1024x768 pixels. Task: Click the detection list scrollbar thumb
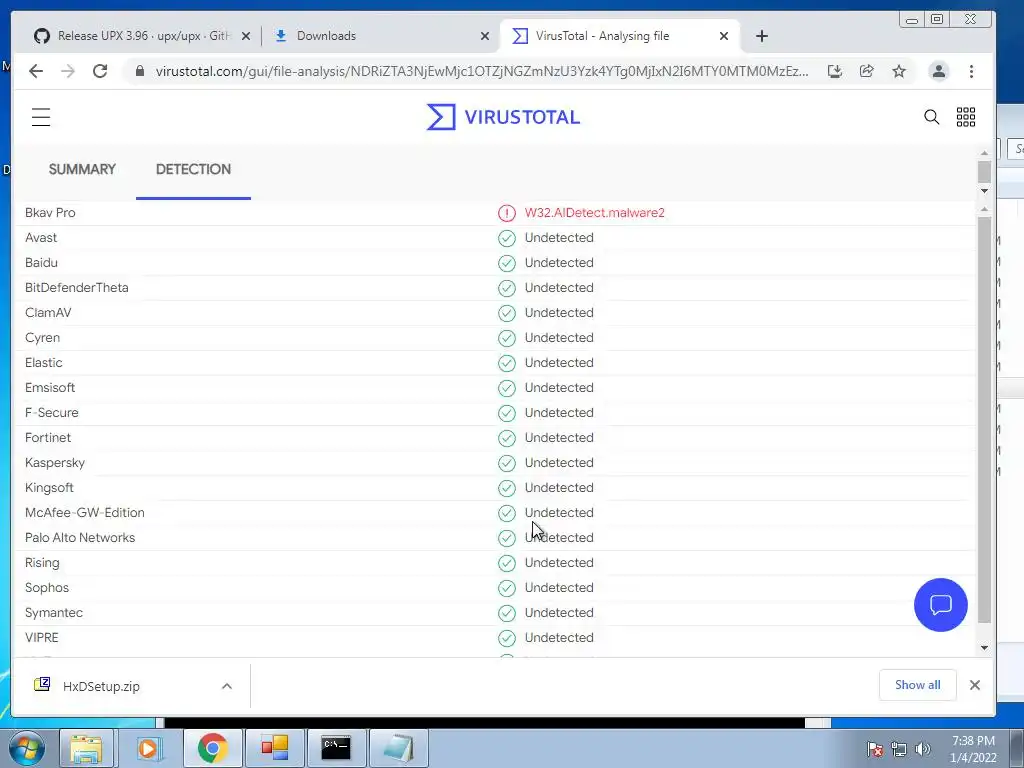point(985,419)
